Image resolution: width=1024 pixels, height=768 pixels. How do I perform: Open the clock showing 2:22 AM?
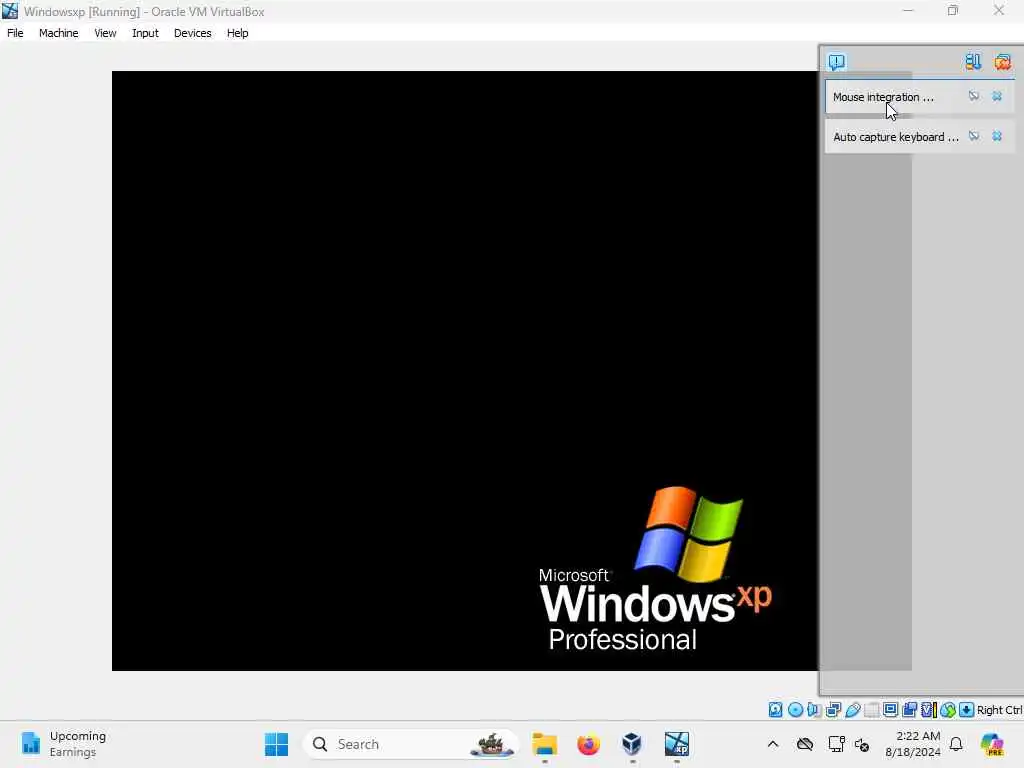pos(913,744)
